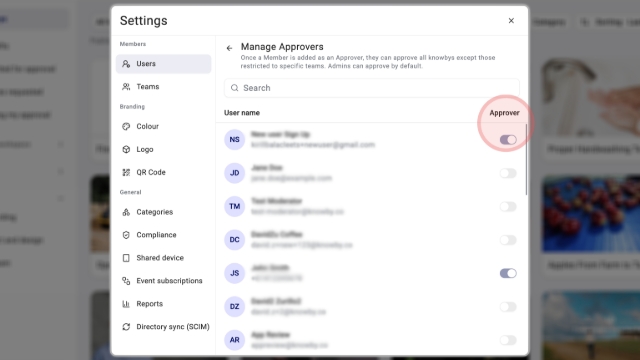Click the JS user avatar

tap(234, 273)
